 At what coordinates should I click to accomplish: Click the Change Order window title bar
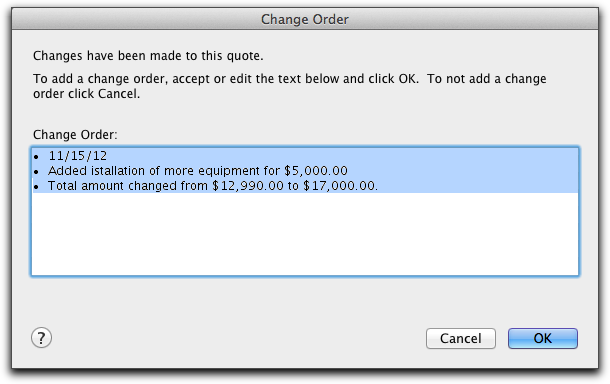click(305, 19)
